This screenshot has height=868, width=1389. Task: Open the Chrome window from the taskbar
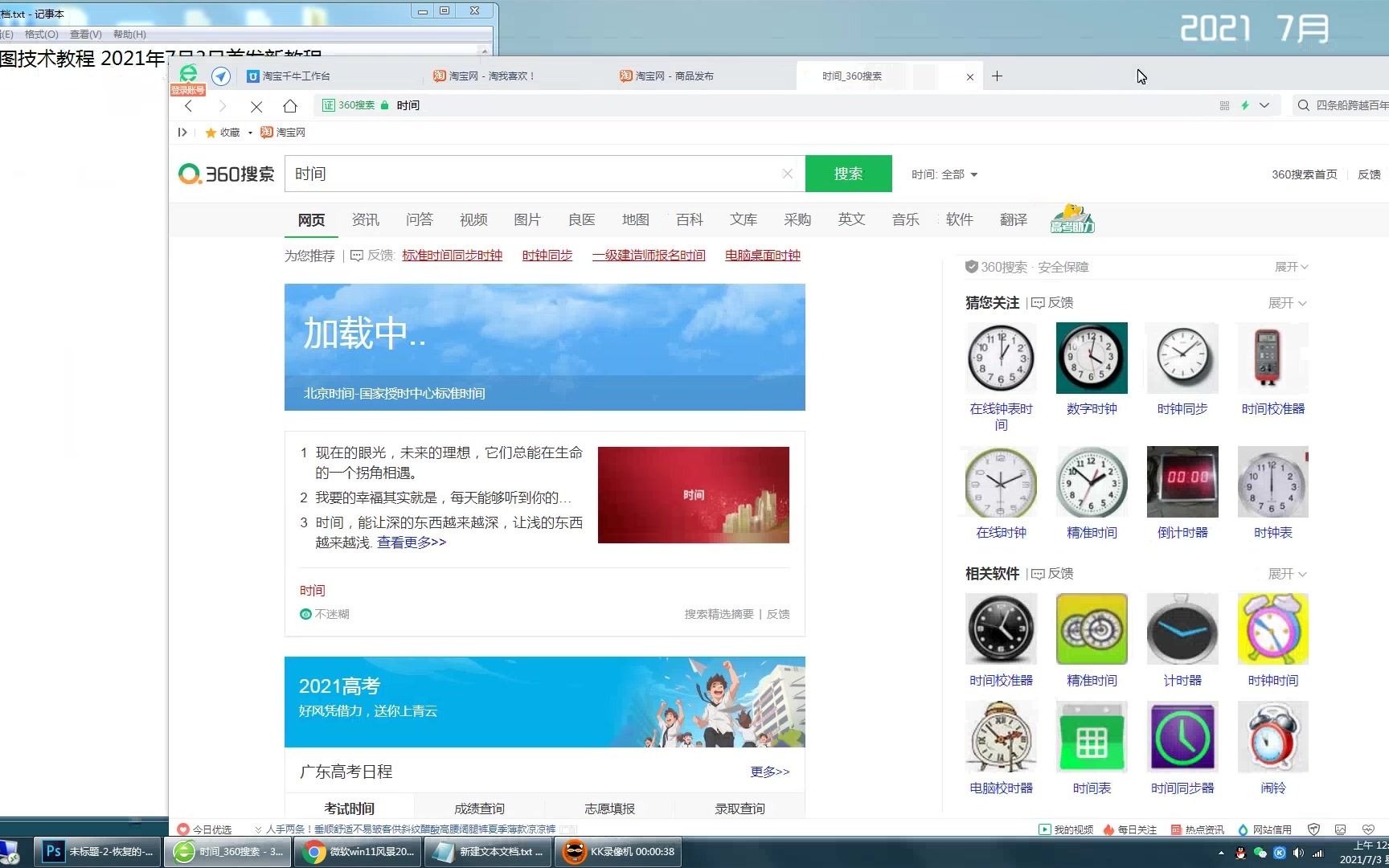pos(357,851)
